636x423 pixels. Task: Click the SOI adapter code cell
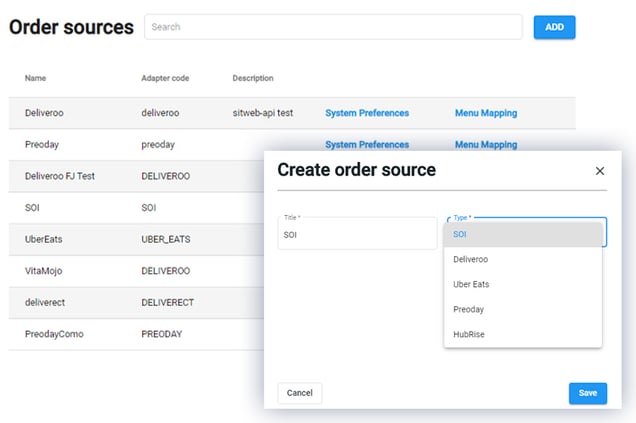pos(148,208)
